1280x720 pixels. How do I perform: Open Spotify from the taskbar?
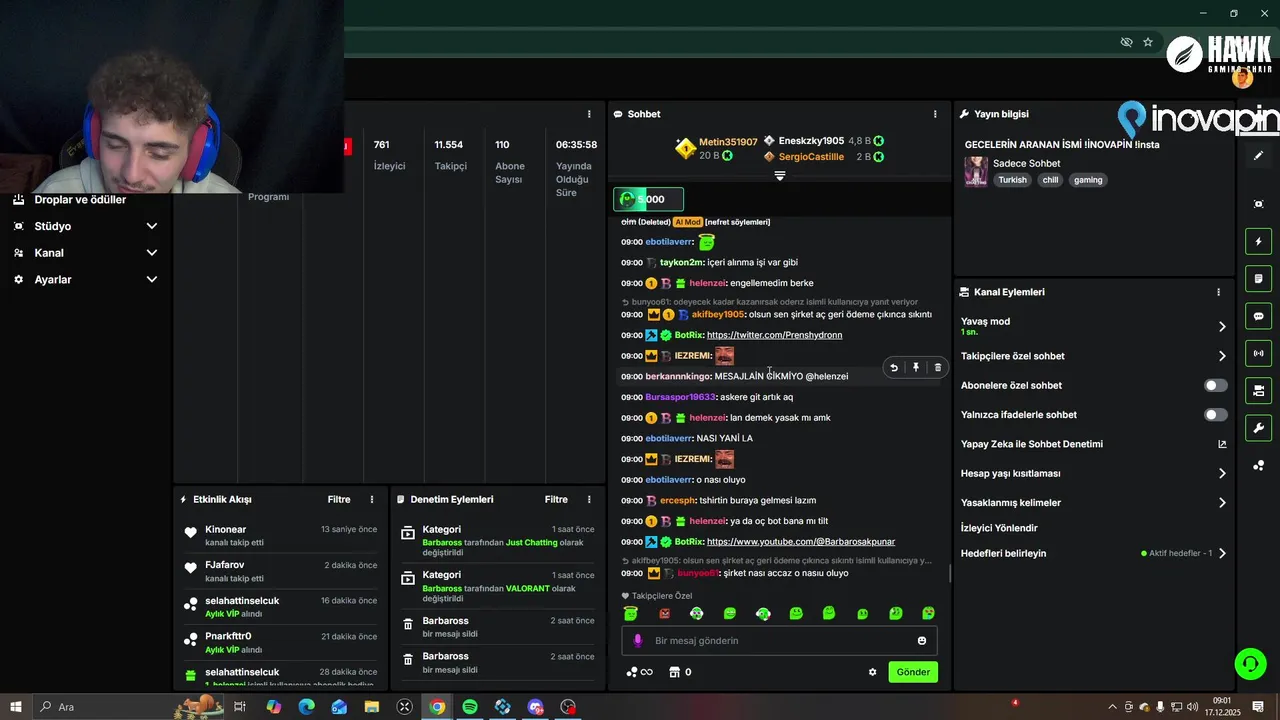(470, 707)
